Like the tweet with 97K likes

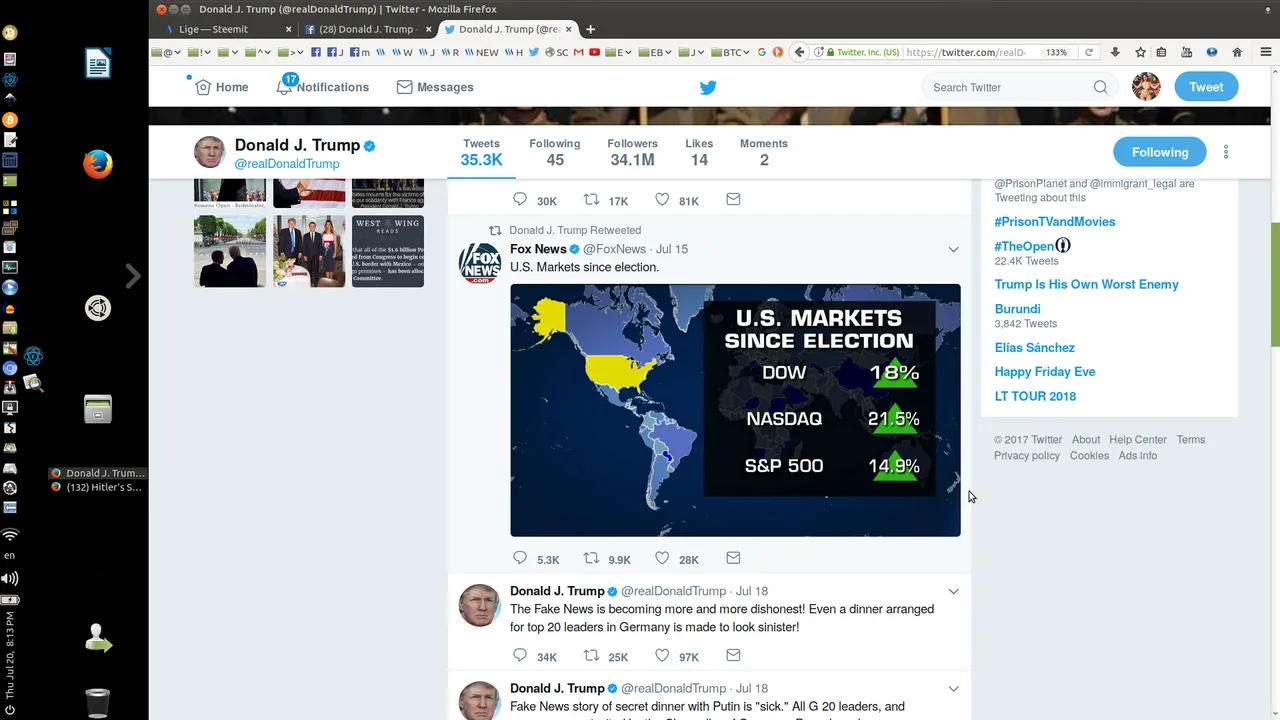[662, 656]
